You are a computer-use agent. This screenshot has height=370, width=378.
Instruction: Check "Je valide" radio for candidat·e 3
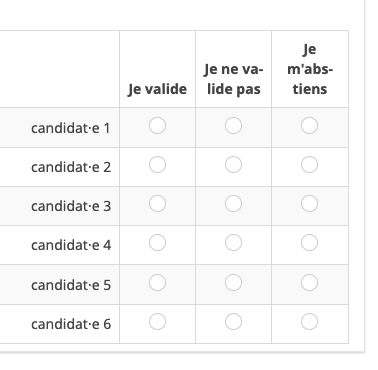pos(157,204)
